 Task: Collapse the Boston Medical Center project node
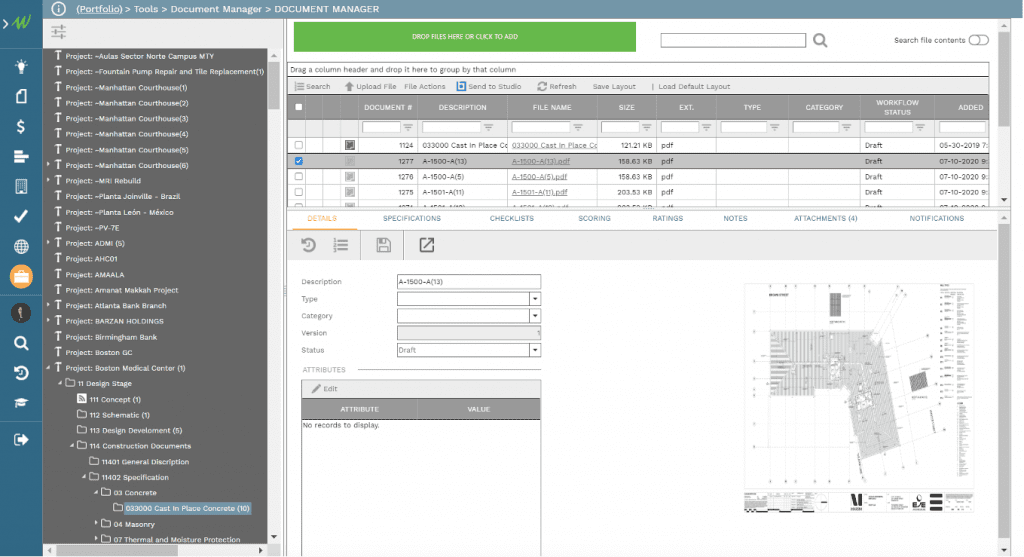(48, 368)
